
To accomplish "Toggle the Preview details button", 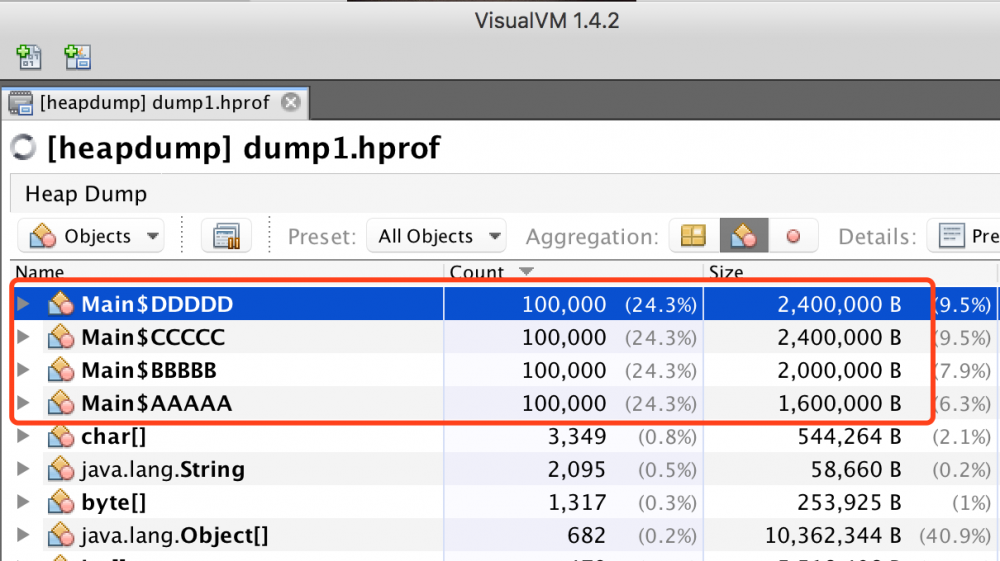I will (964, 236).
